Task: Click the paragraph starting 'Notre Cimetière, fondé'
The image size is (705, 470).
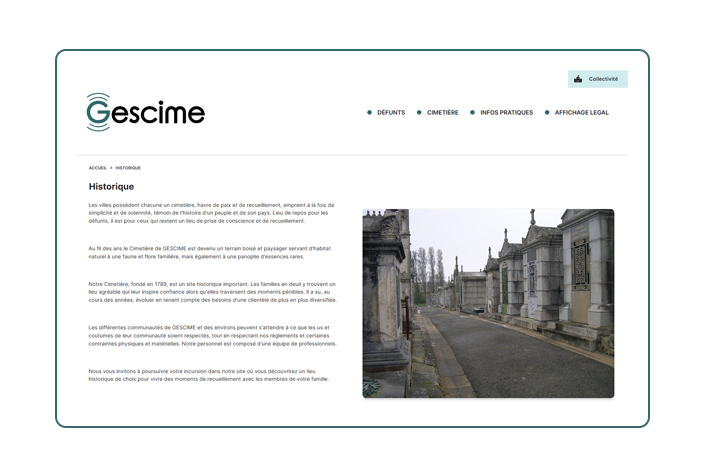Action: (214, 291)
